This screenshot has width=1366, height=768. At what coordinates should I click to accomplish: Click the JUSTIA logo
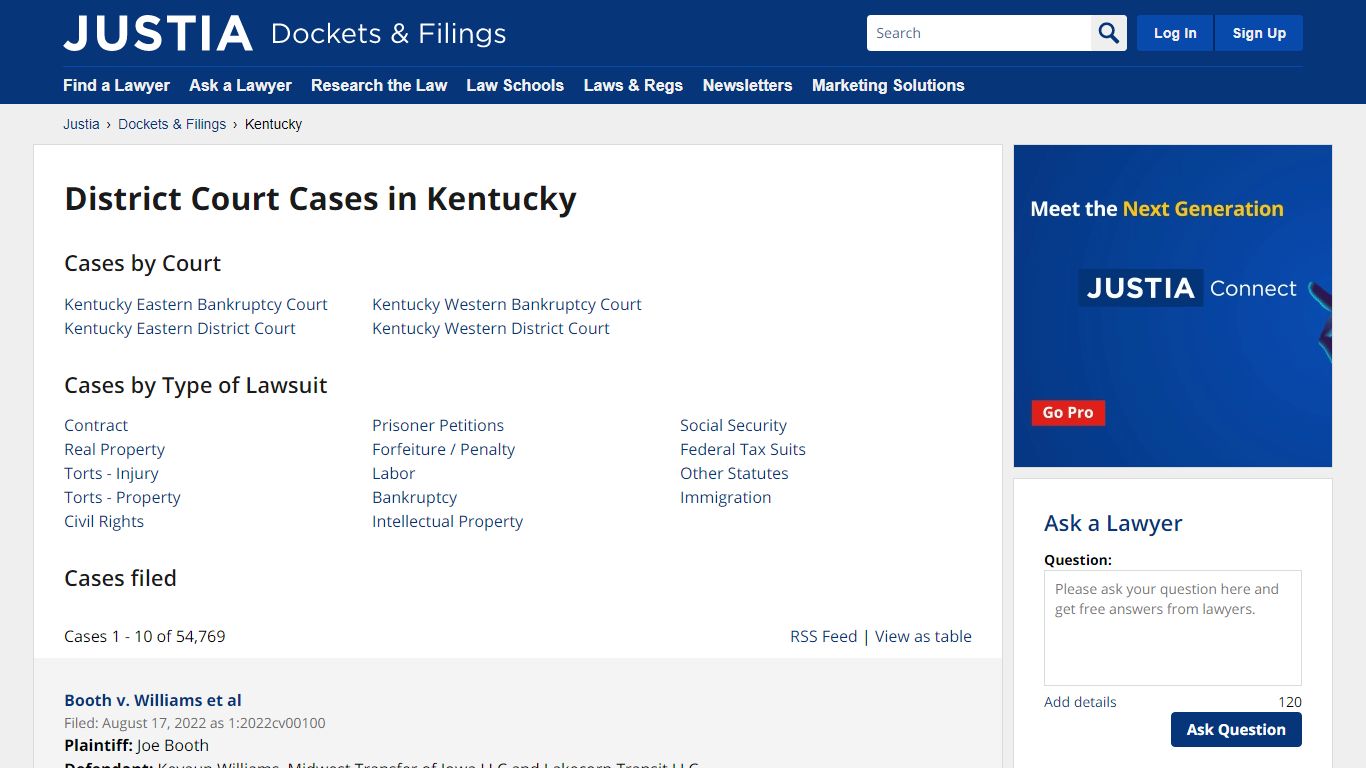157,33
